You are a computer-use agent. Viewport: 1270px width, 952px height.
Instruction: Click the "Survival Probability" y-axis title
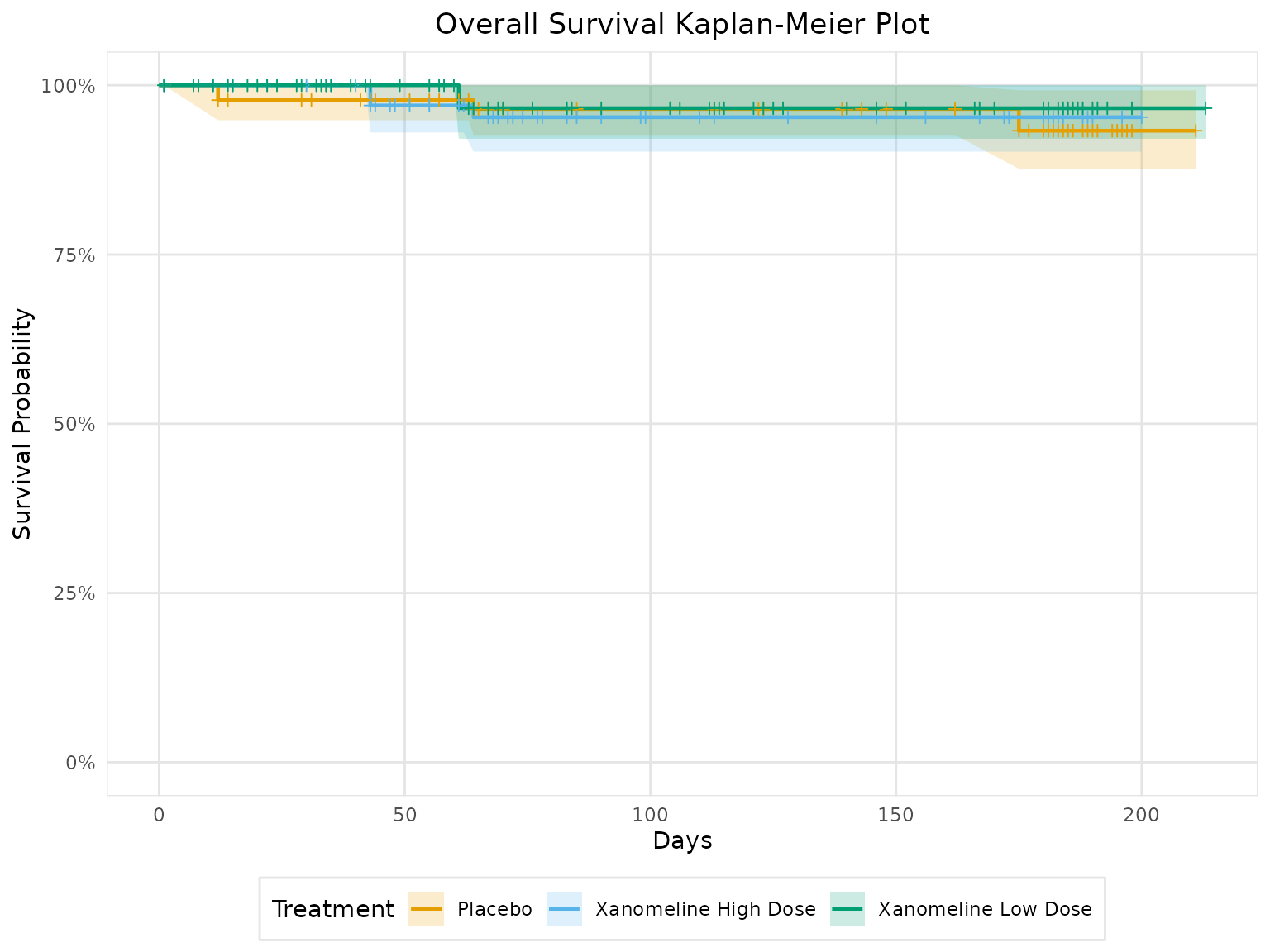pyautogui.click(x=23, y=424)
